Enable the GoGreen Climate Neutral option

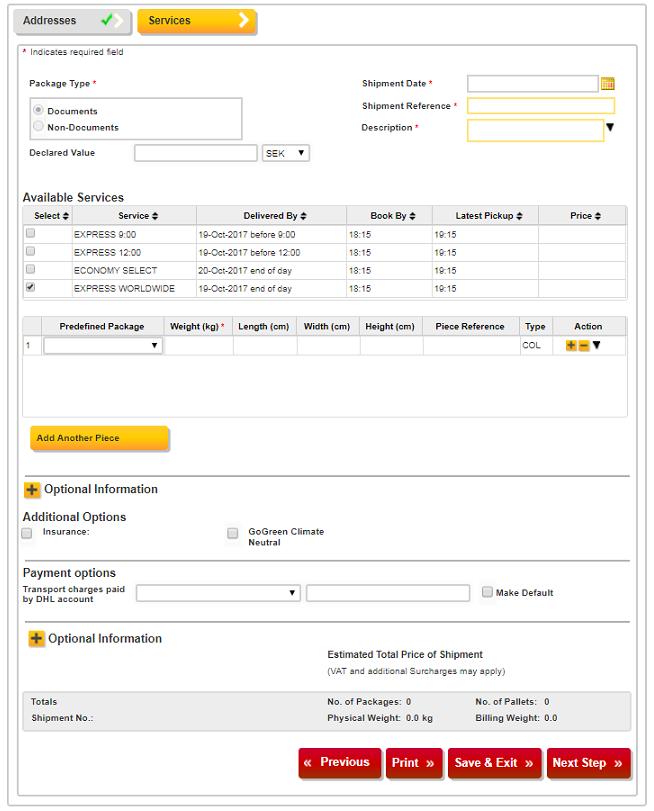pyautogui.click(x=233, y=533)
